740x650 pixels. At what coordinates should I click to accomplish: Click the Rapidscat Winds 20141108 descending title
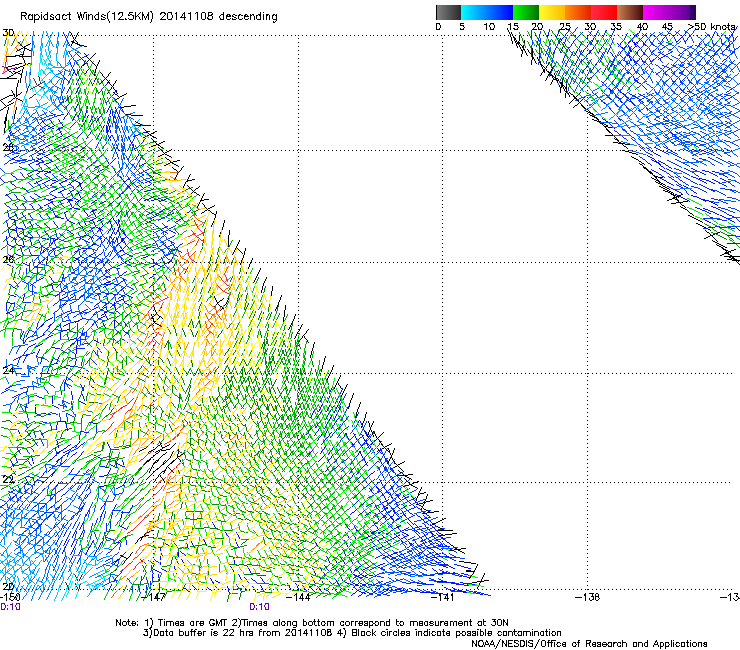[x=149, y=17]
